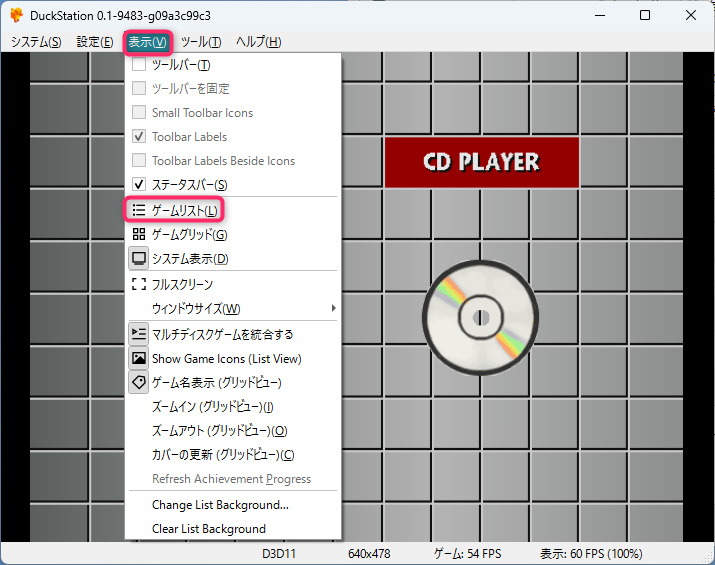
Task: Select Clear List Background entry
Action: 208,529
